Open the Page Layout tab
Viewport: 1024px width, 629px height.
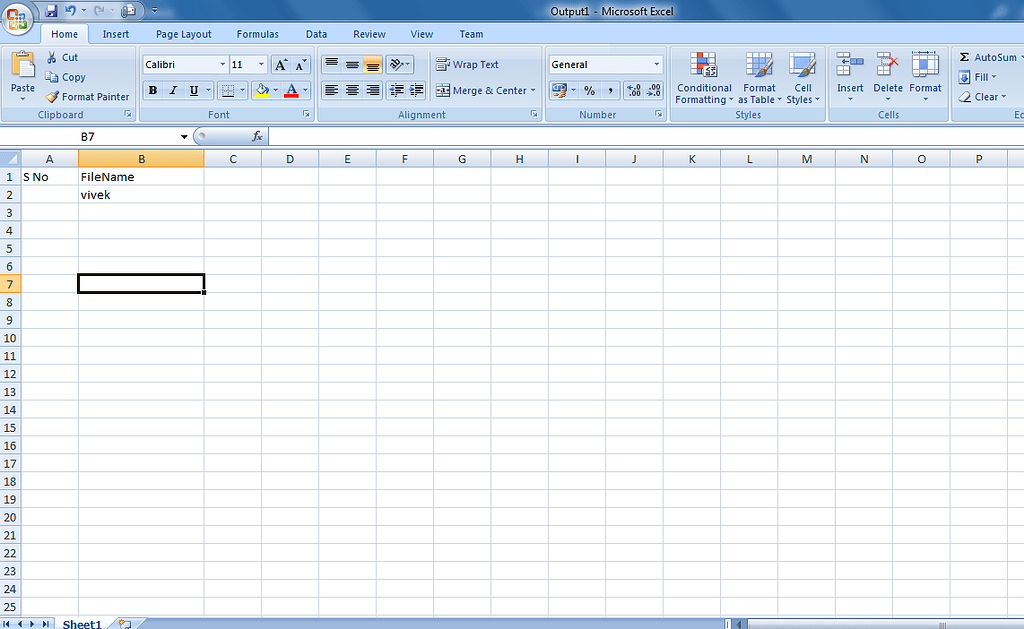[183, 33]
